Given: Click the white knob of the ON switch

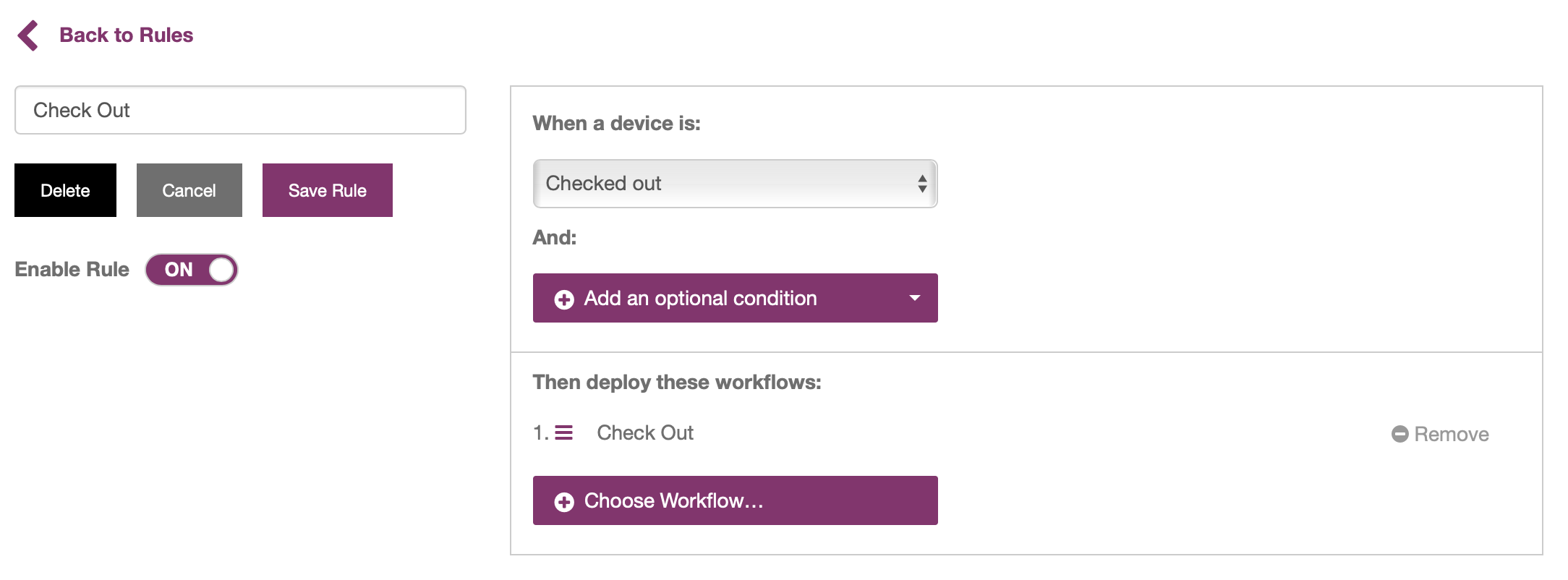Looking at the screenshot, I should pyautogui.click(x=221, y=270).
